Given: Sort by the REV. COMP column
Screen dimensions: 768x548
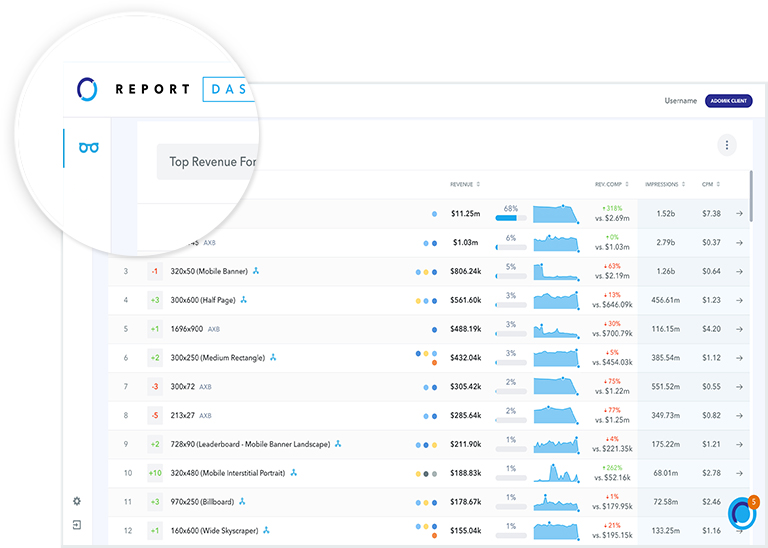Looking at the screenshot, I should (x=612, y=184).
